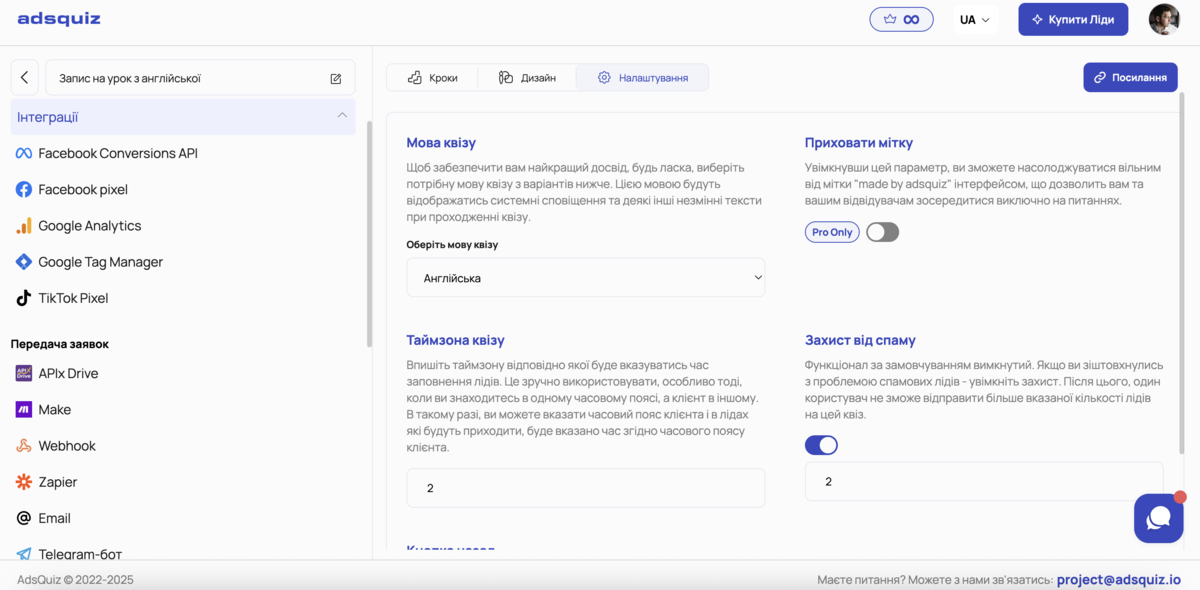Viewport: 1200px width, 590px height.
Task: Go back using the left arrow button
Action: [25, 78]
